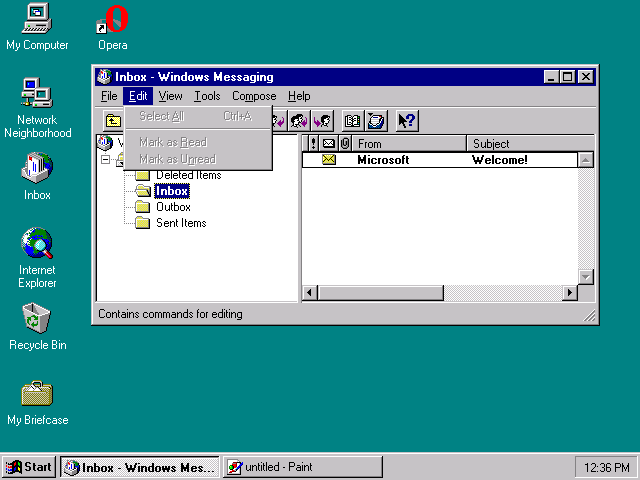Screen dimensions: 640x480
Task: Open the File menu
Action: click(109, 96)
